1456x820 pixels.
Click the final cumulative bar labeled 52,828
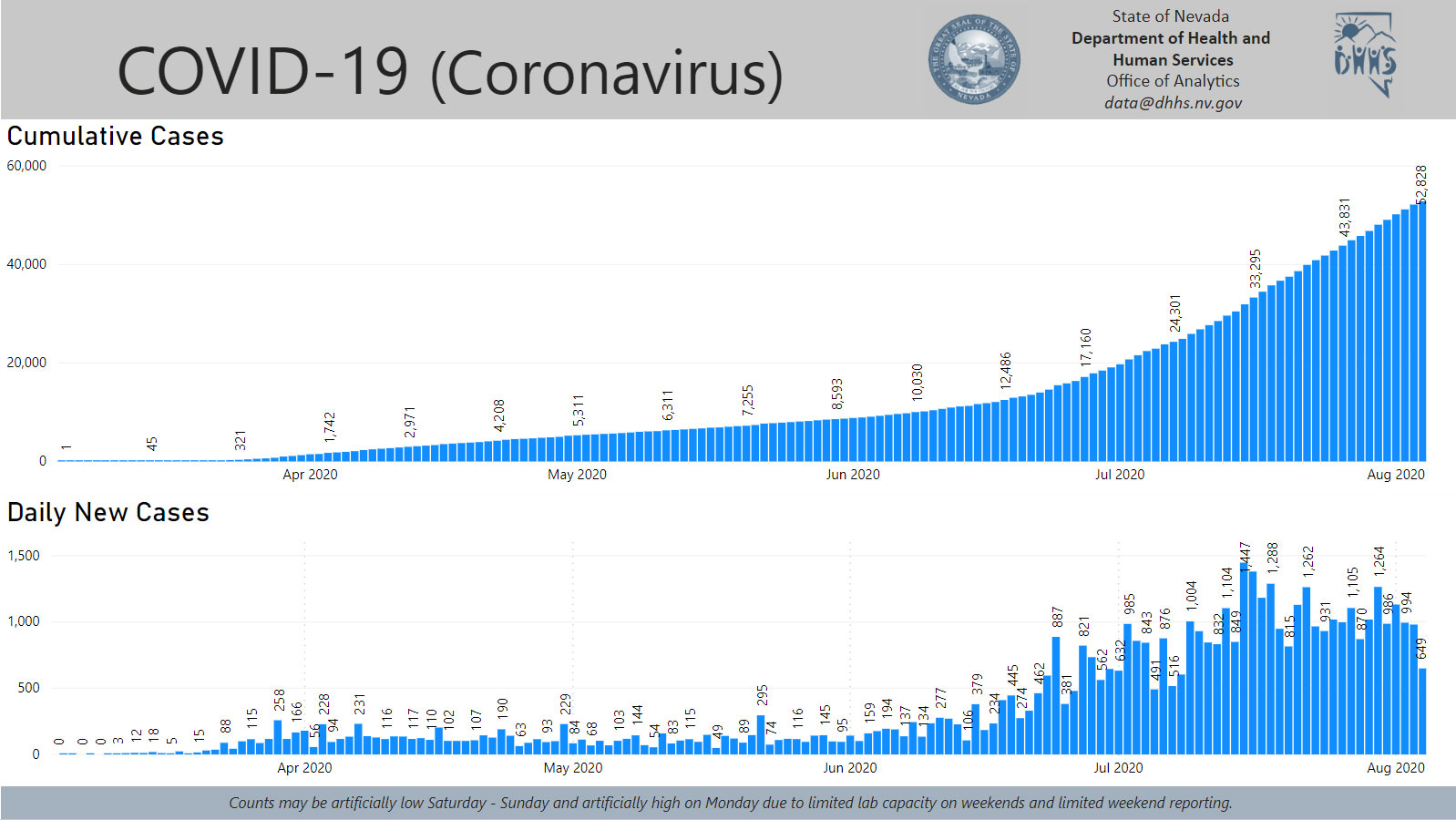[1422, 333]
